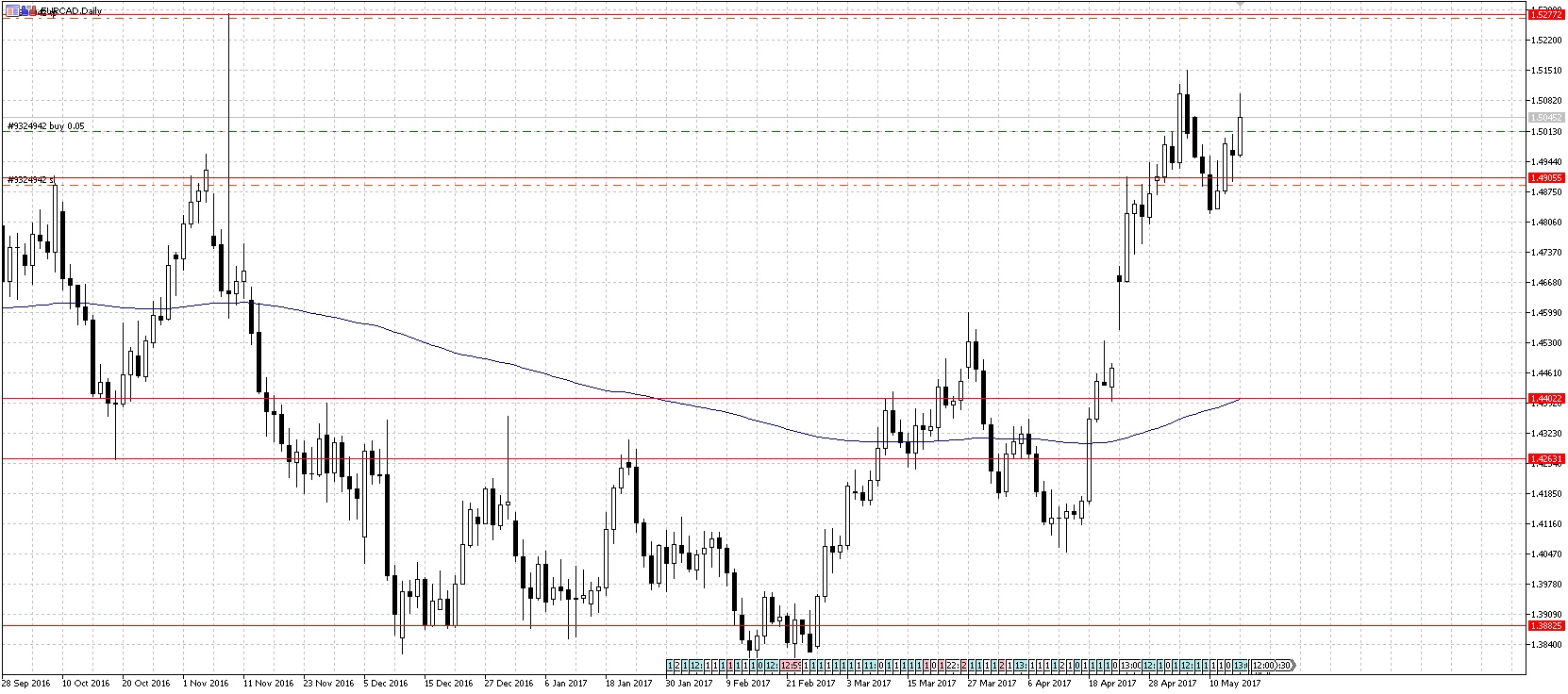Click the 1.38400 price scale value
The height and width of the screenshot is (694, 1568).
coord(1545,645)
